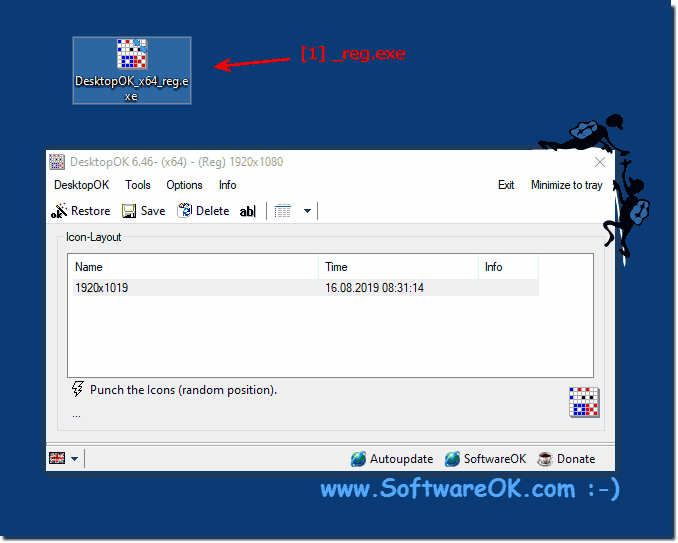
Task: Expand the list view dropdown arrow
Action: tap(307, 211)
